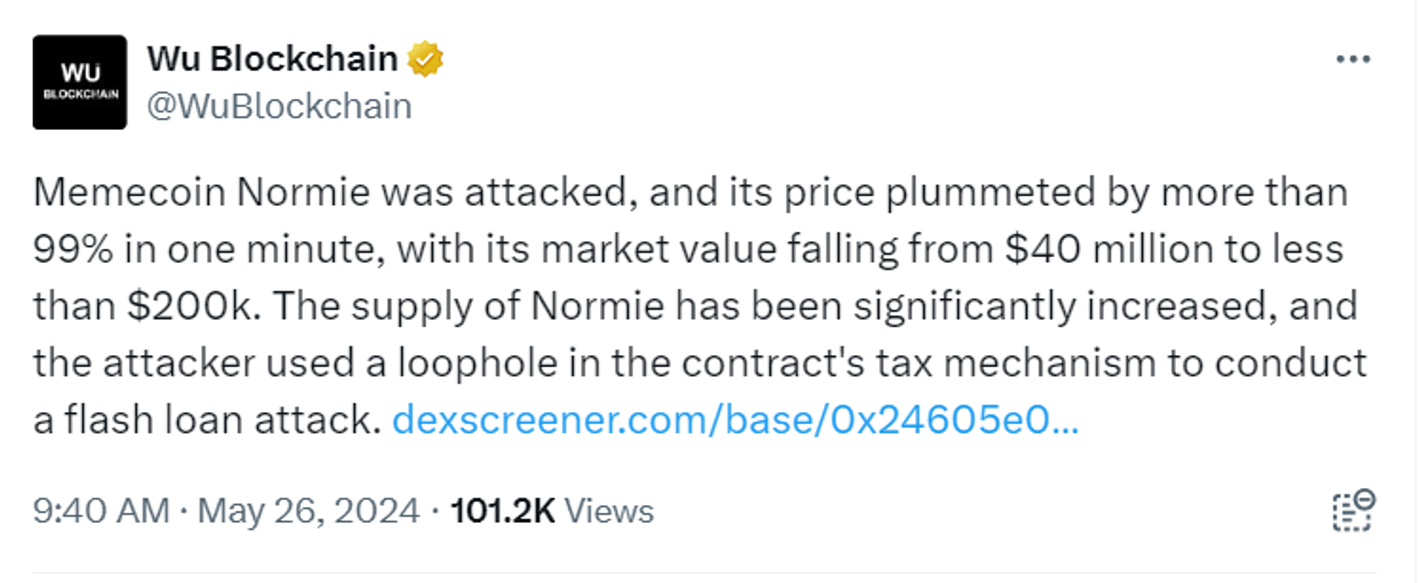Click the gold verified badge beside Wu Blockchain
The width and height of the screenshot is (1420, 583).
[x=426, y=58]
